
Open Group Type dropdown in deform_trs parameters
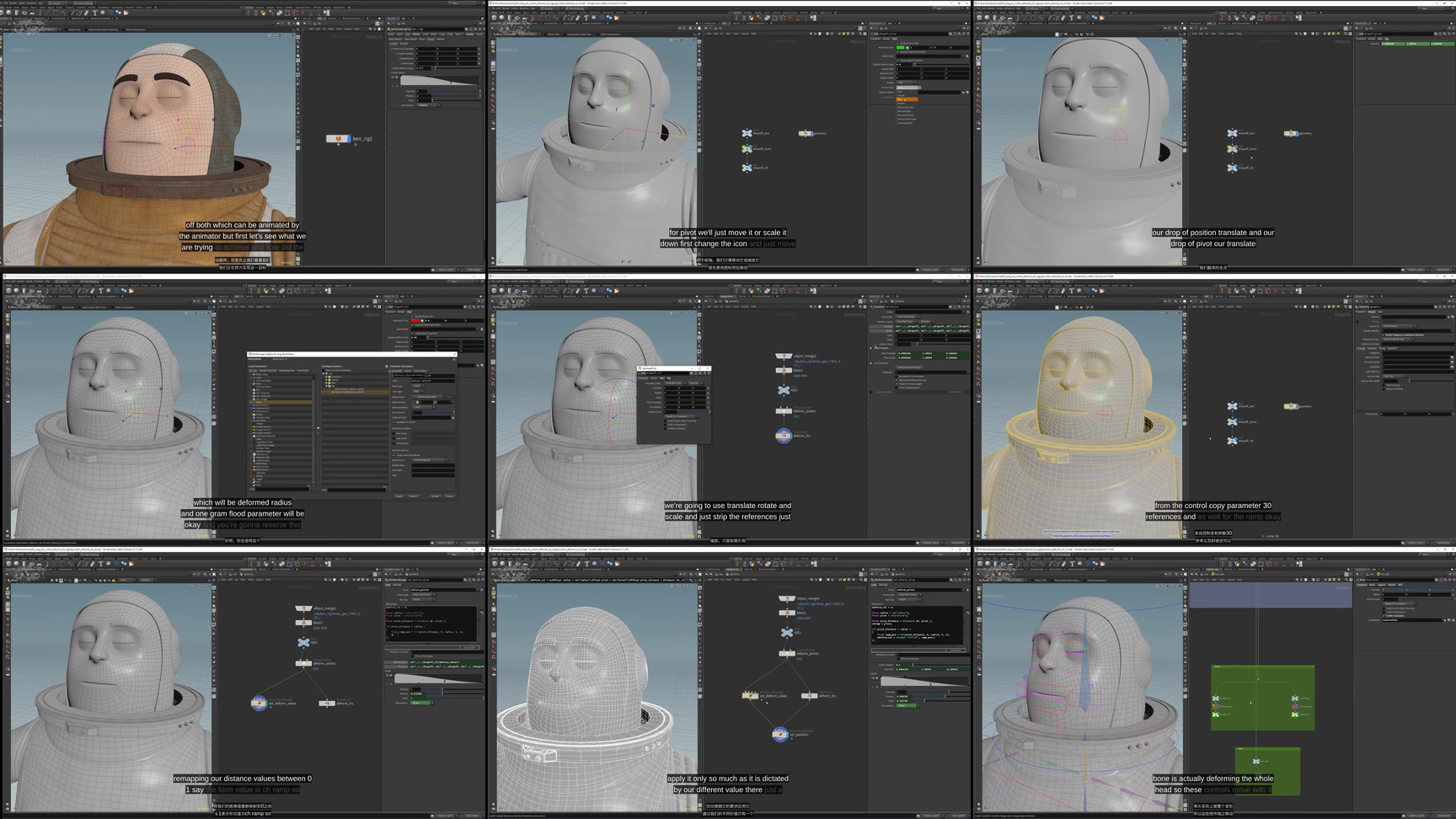pyautogui.click(x=906, y=317)
